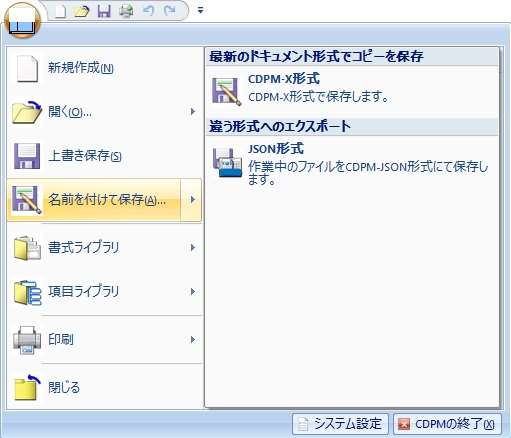Image resolution: width=511 pixels, height=438 pixels.
Task: Select 上書き保存(S) menu item
Action: point(104,156)
